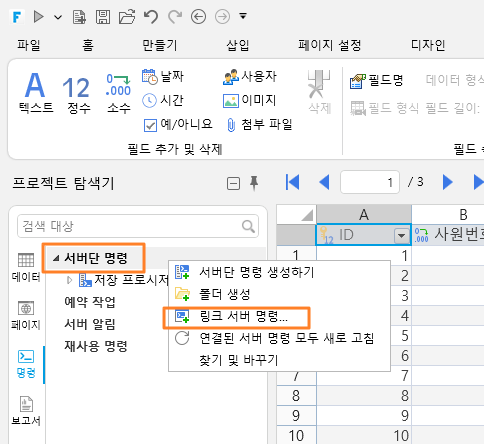Viewport: 484px width, 444px height.
Task: Click the Redo arrow icon
Action: [x=175, y=17]
